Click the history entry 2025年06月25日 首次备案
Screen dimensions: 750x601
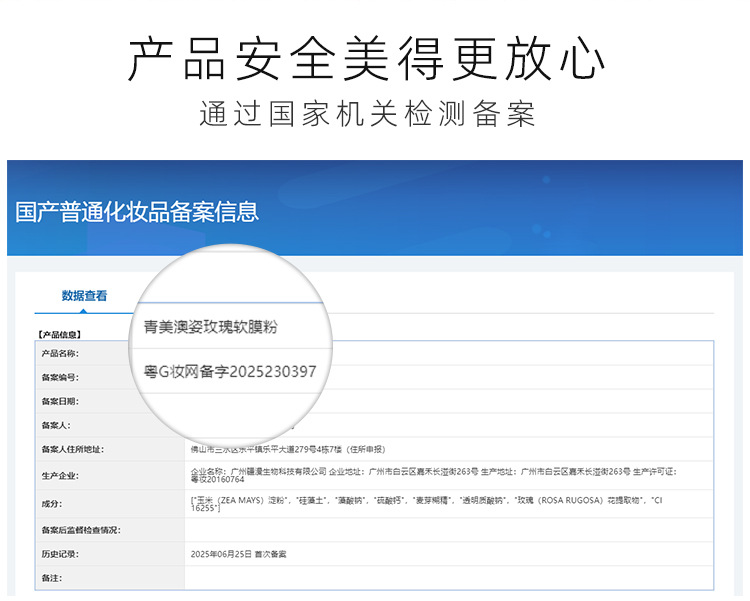pos(238,554)
